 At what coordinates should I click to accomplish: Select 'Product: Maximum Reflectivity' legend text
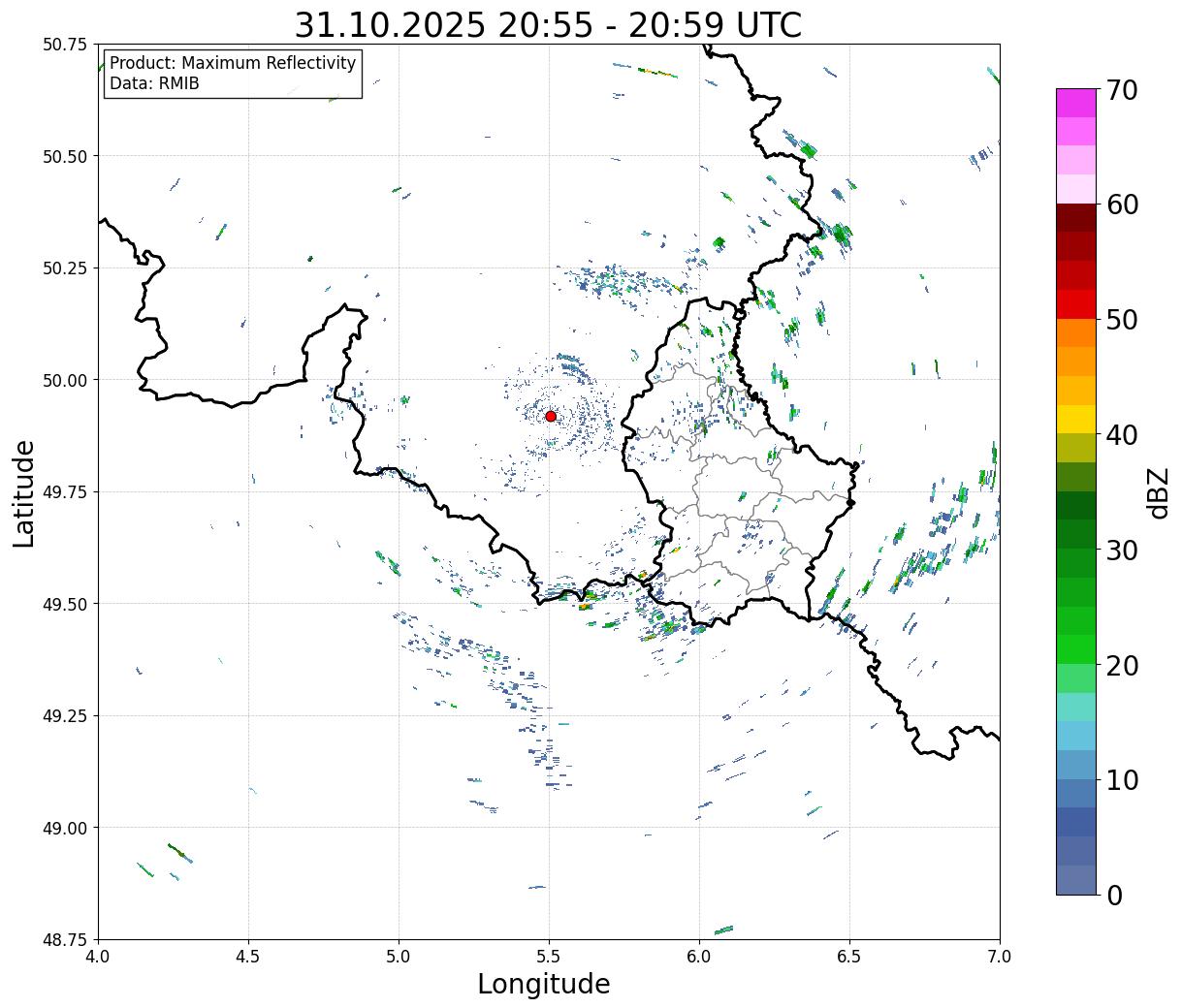coord(233,63)
